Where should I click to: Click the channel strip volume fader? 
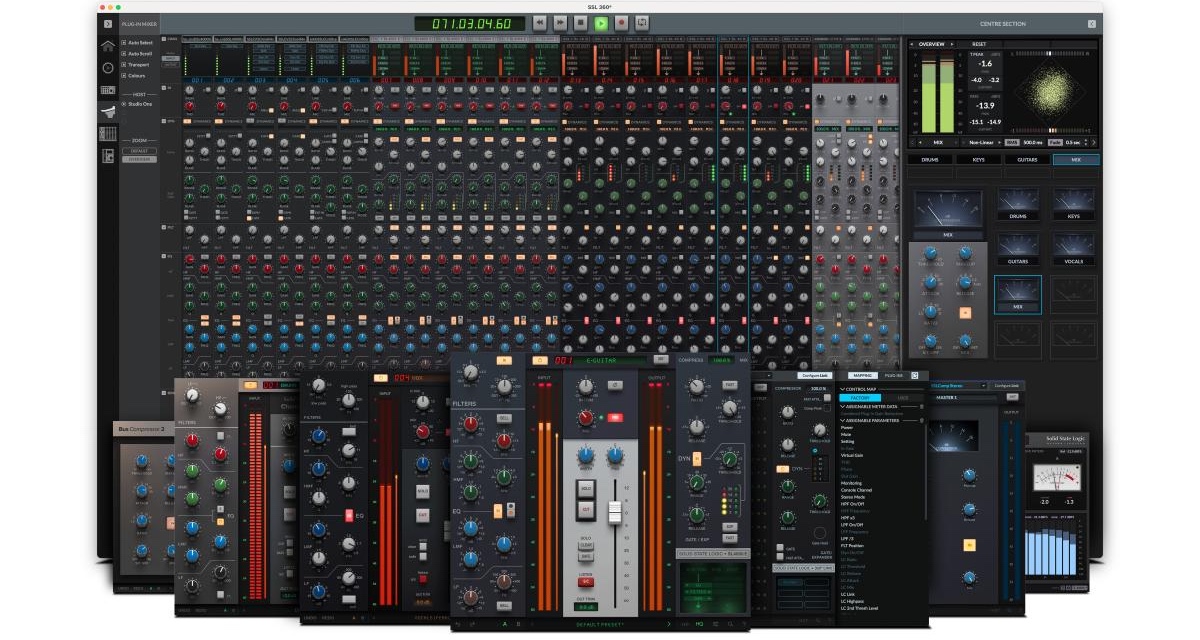tap(616, 511)
